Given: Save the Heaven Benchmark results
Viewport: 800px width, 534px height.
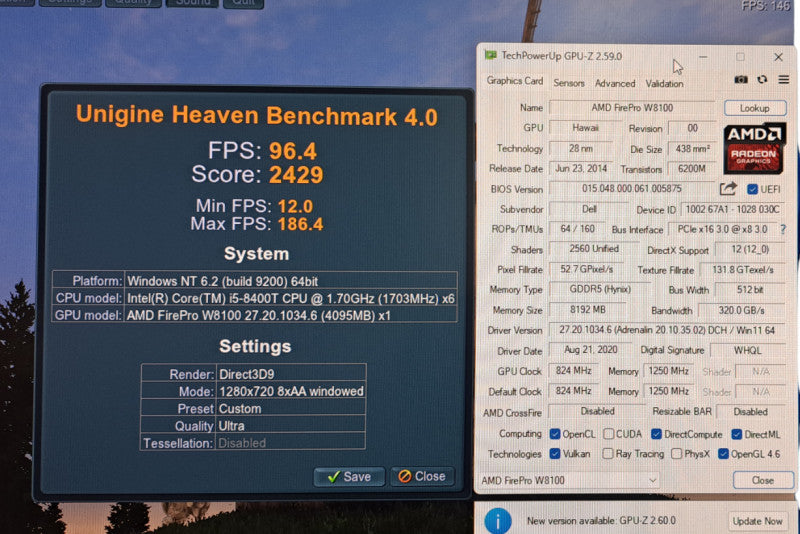Looking at the screenshot, I should [x=349, y=476].
